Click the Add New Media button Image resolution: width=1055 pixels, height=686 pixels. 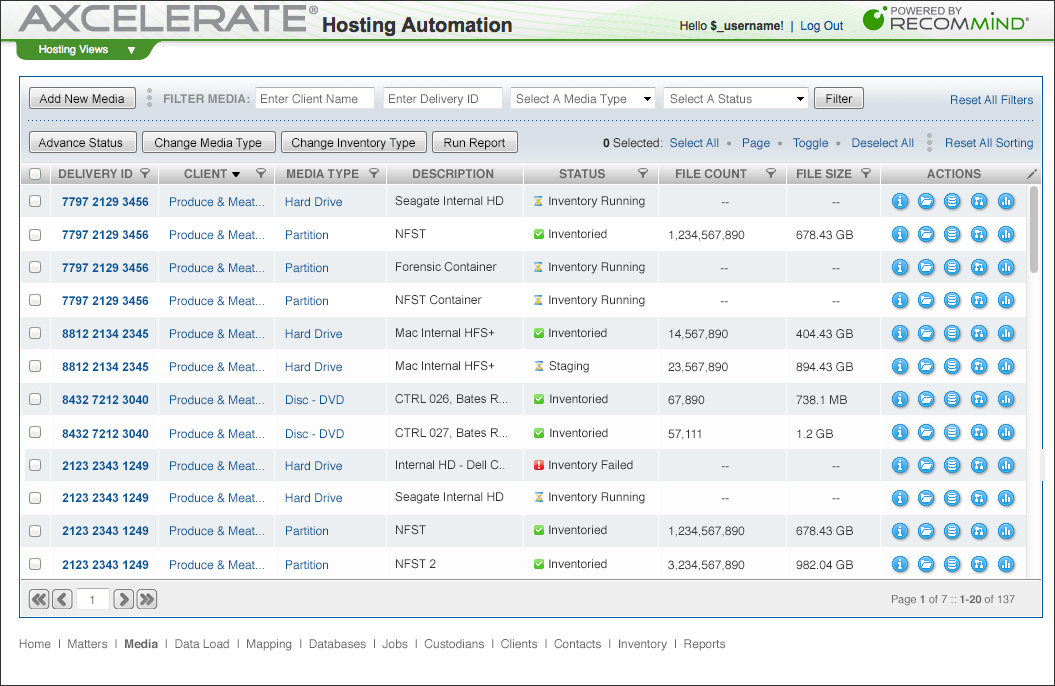pos(82,99)
